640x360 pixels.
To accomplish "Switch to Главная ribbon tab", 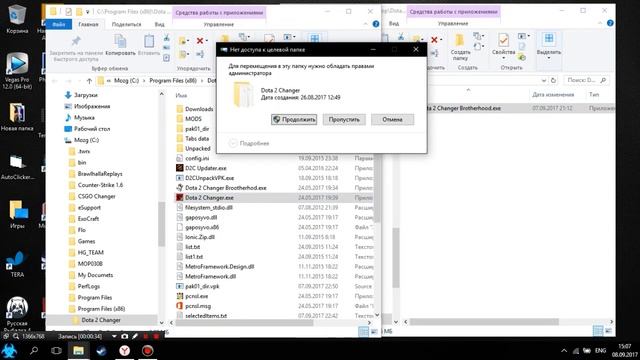I will [88, 24].
